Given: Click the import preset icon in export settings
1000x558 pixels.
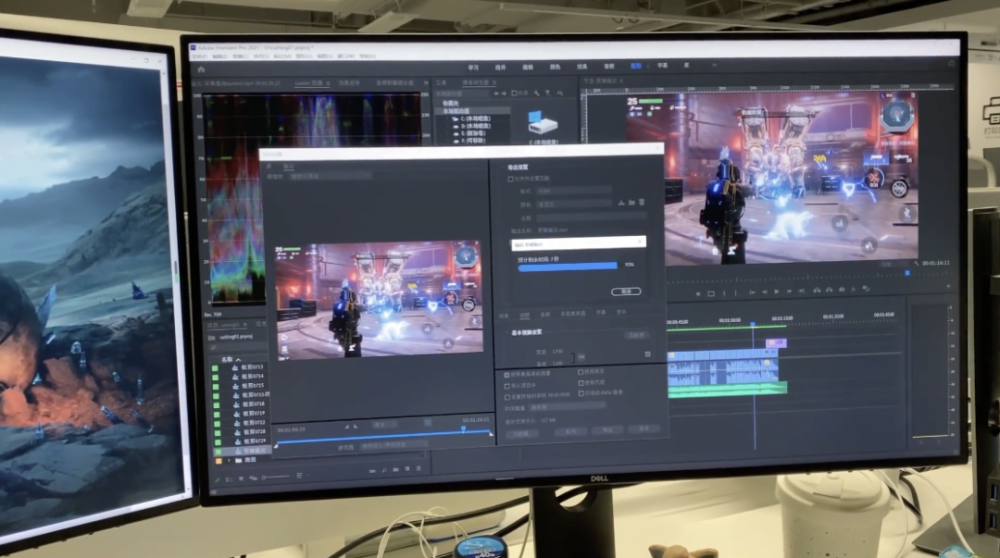Looking at the screenshot, I should (x=631, y=203).
